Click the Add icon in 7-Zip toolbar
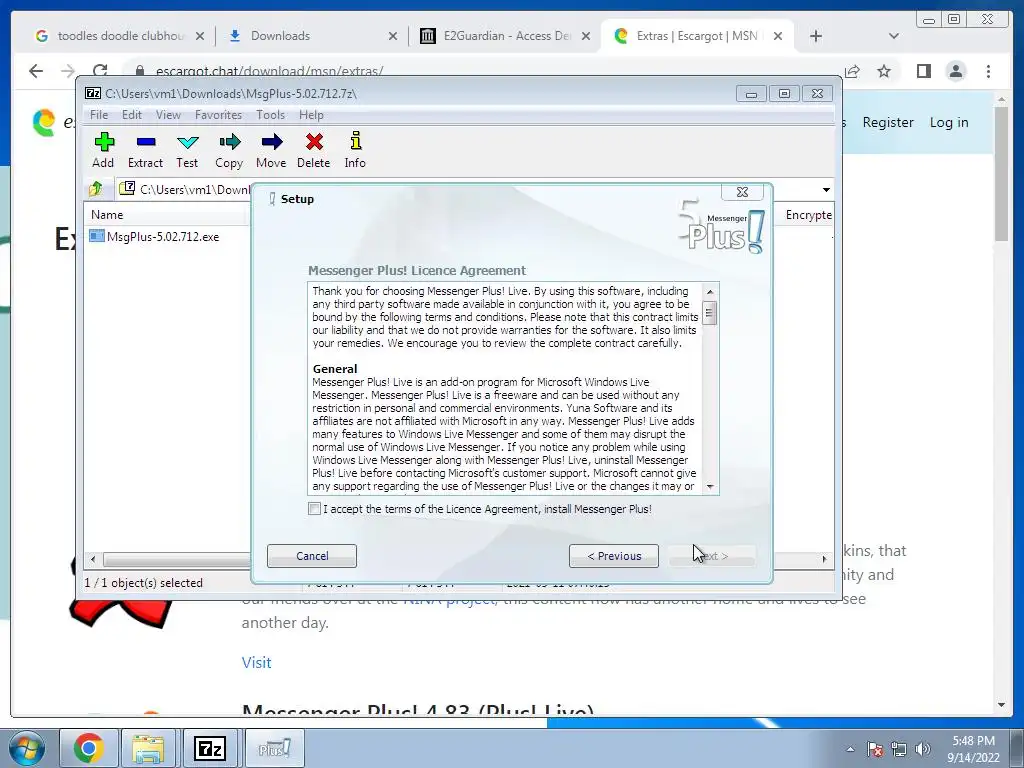 [x=103, y=150]
